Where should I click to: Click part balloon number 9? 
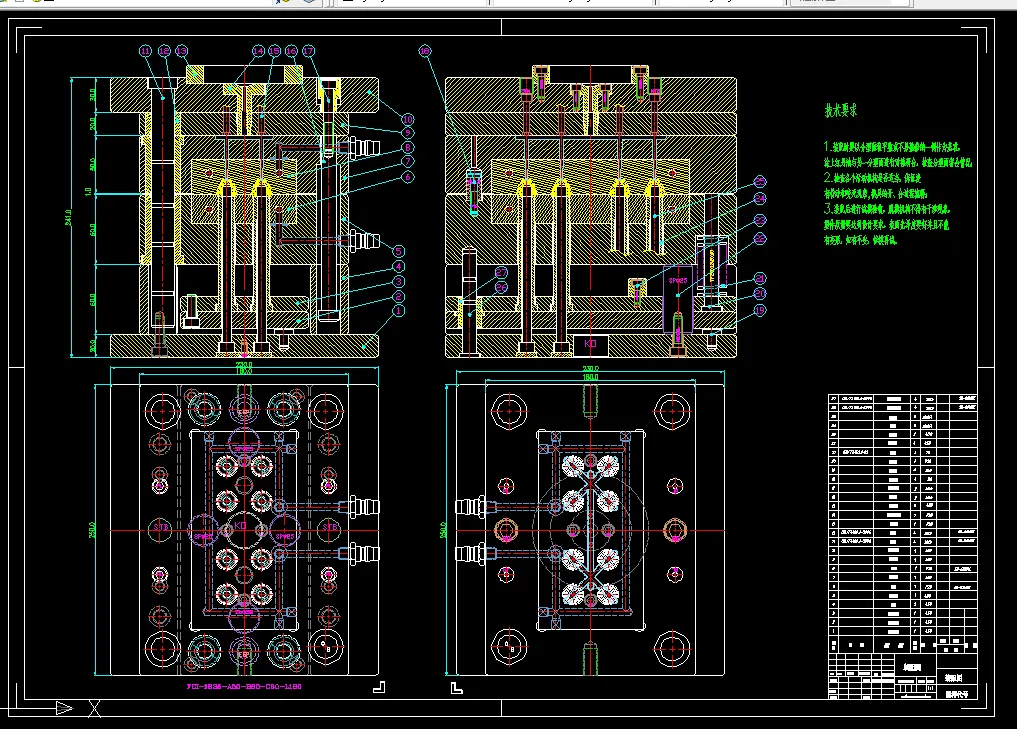pos(408,133)
